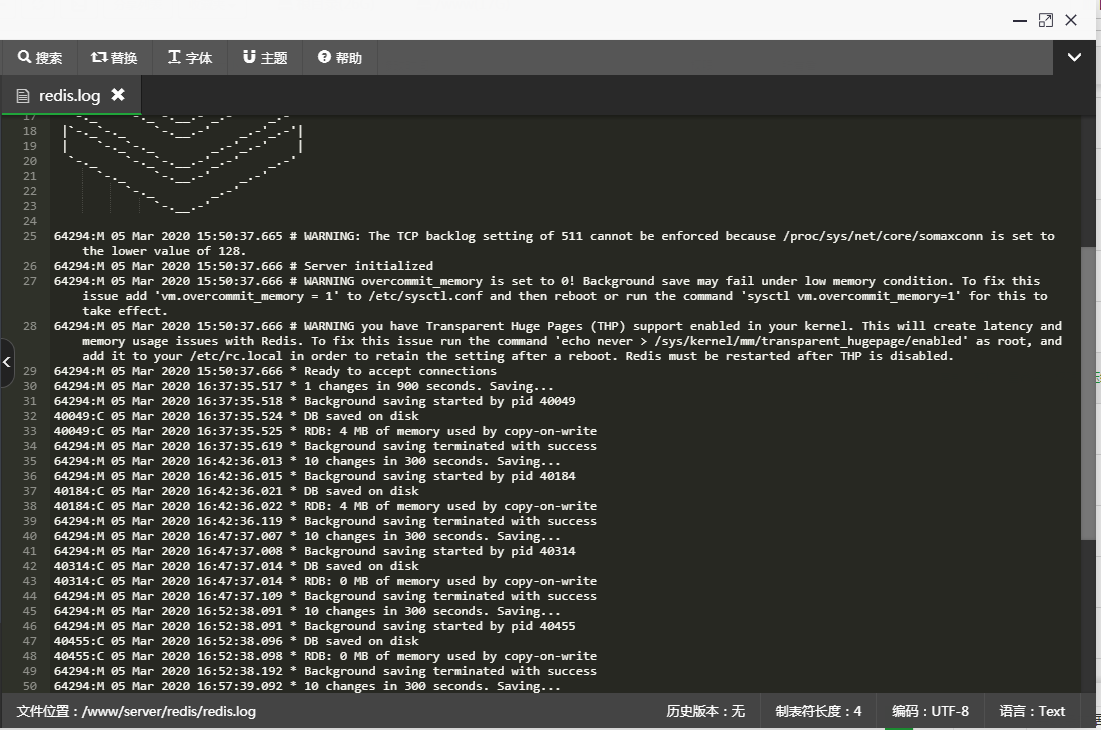Screen dimensions: 1101x730
Task: Click 'DB saved on disk' on line 47
Action: (236, 641)
